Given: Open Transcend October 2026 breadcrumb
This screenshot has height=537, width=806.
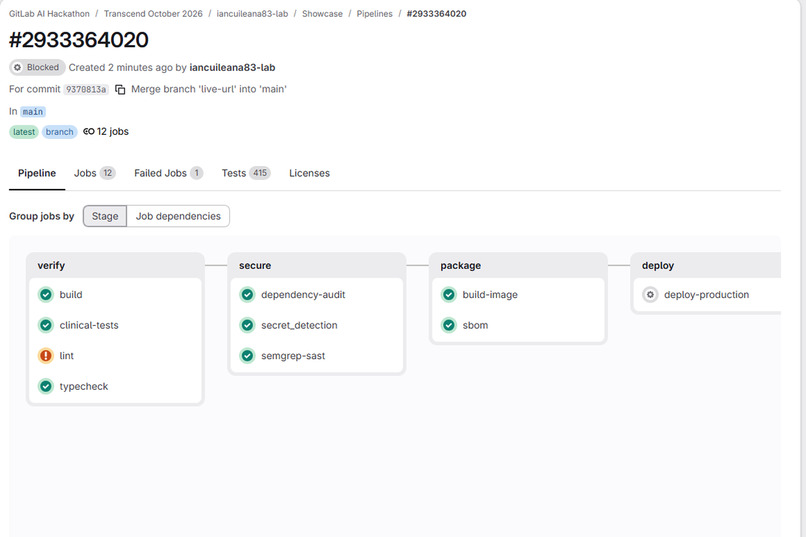Looking at the screenshot, I should point(153,14).
